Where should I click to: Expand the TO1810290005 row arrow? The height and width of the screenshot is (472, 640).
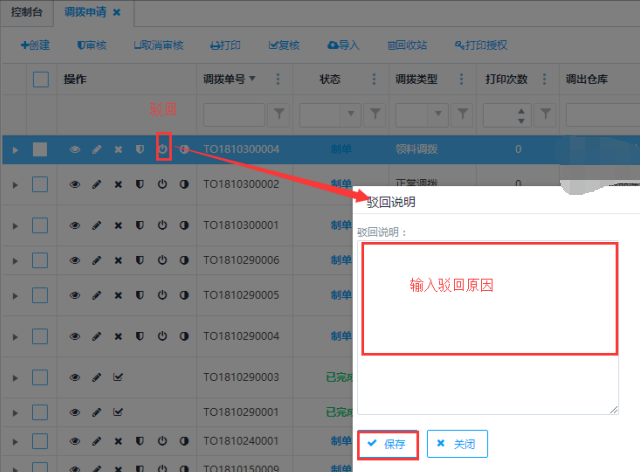tap(15, 296)
